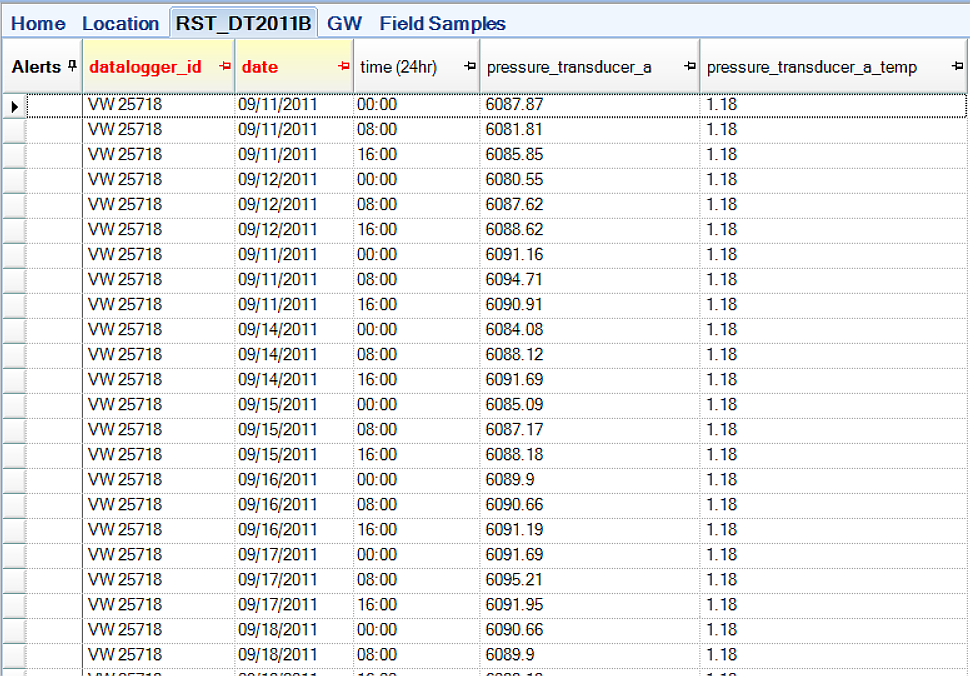Screen dimensions: 970x676
Task: Click the 6095.21 pressure cell
Action: pyautogui.click(x=588, y=580)
